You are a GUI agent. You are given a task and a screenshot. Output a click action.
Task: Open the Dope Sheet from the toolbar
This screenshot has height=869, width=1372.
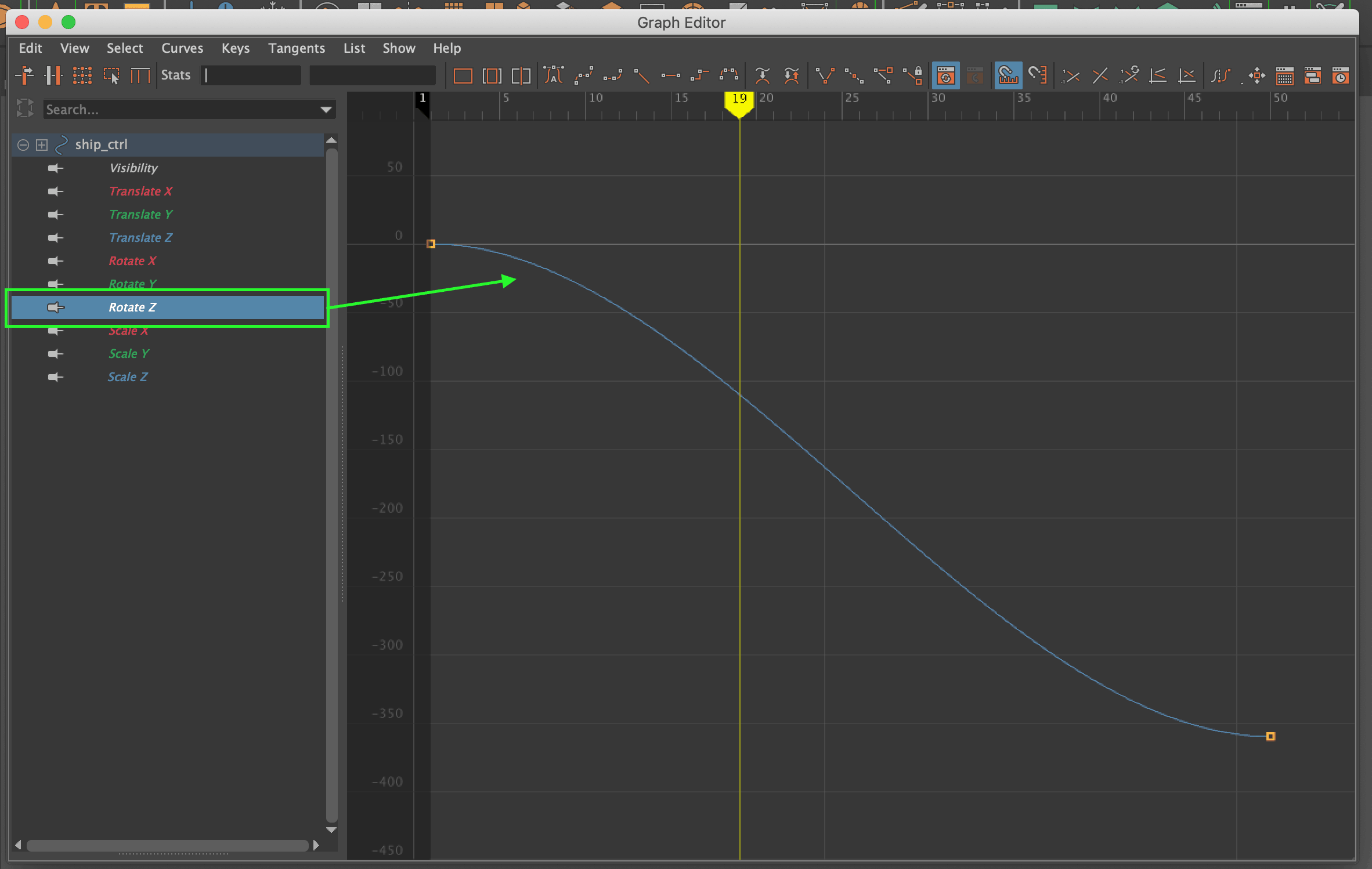click(x=1285, y=75)
